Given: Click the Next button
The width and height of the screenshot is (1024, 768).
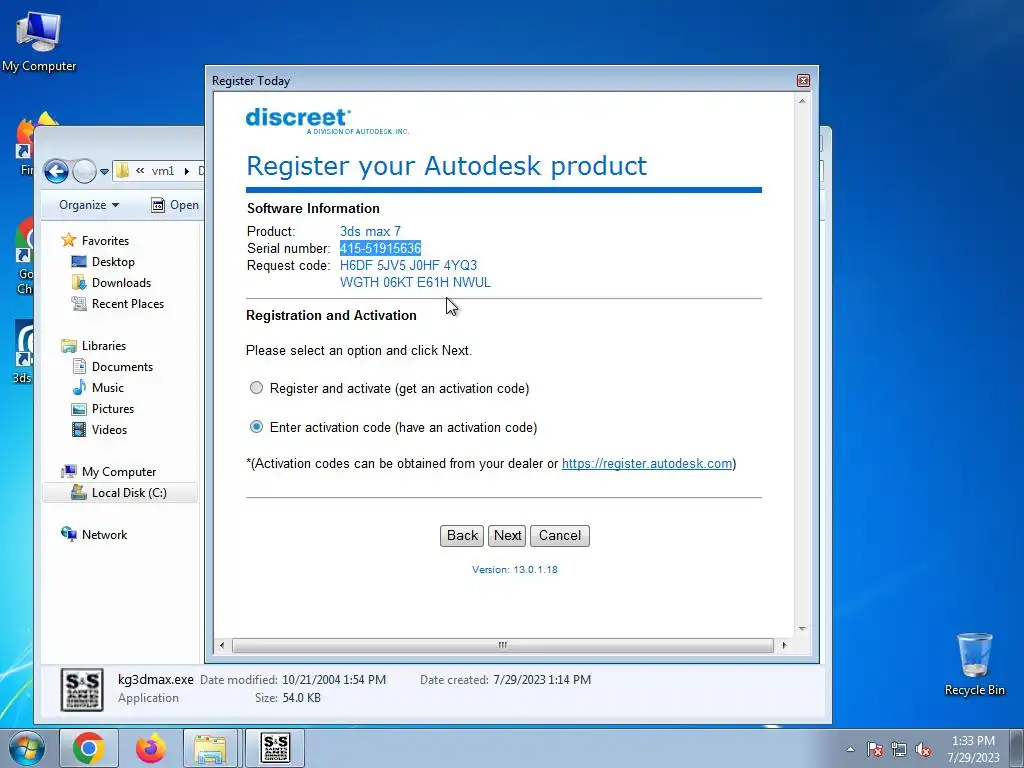Looking at the screenshot, I should [507, 536].
